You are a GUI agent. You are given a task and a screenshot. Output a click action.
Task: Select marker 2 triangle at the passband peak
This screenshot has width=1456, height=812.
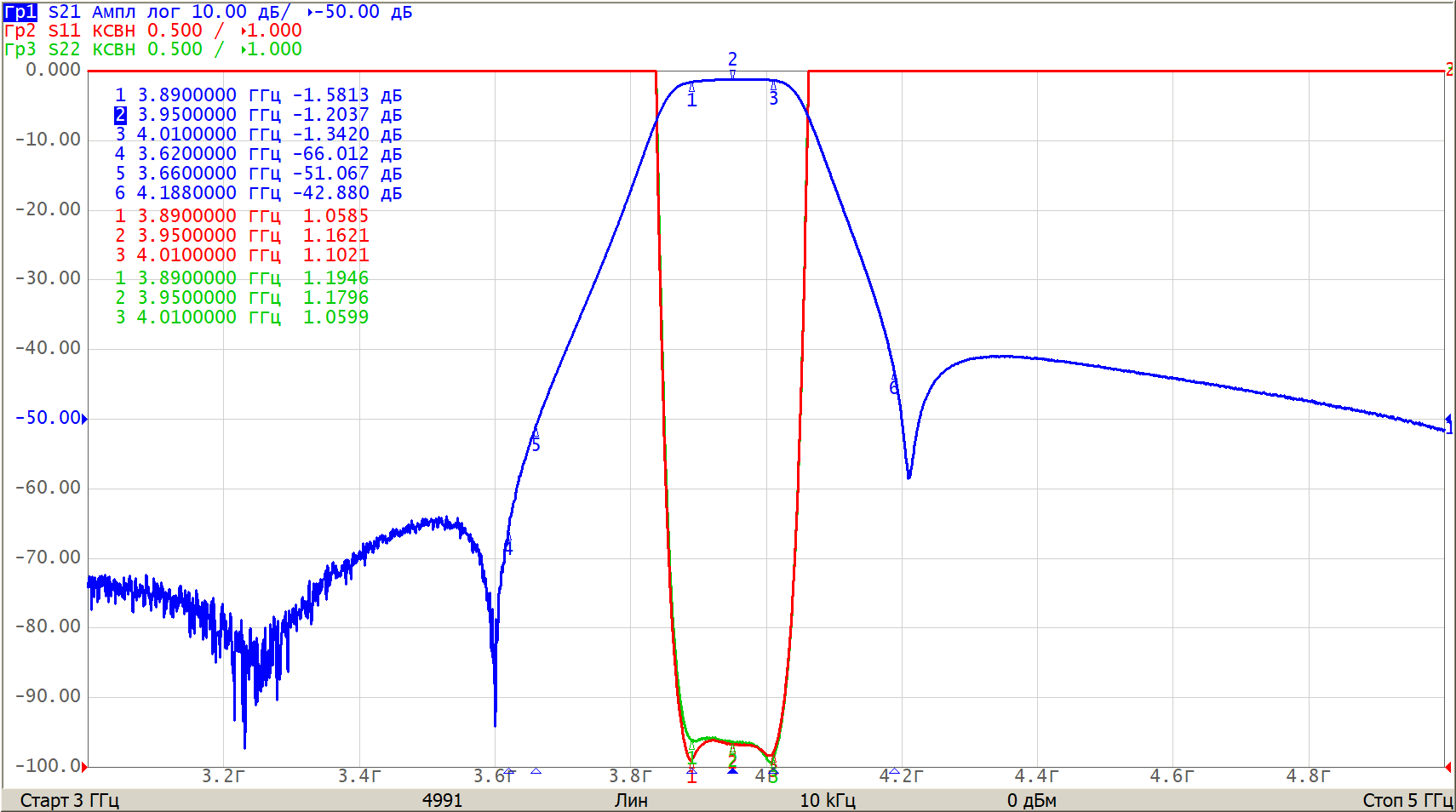click(x=732, y=74)
